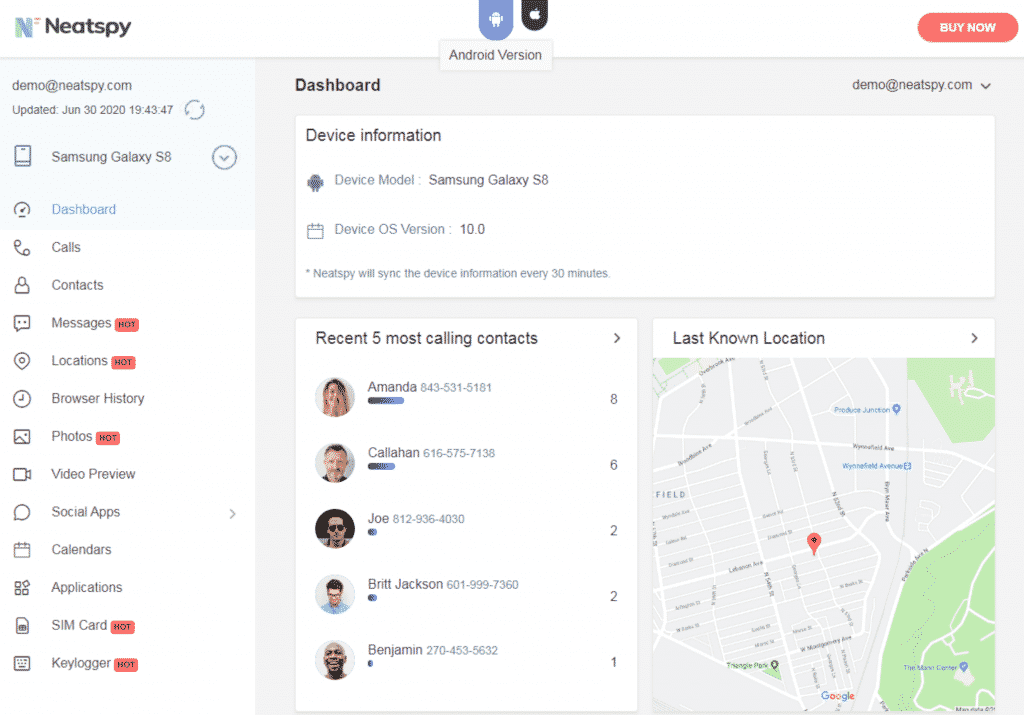This screenshot has width=1024, height=715.
Task: Open the Keylogger feature
Action: (x=82, y=662)
